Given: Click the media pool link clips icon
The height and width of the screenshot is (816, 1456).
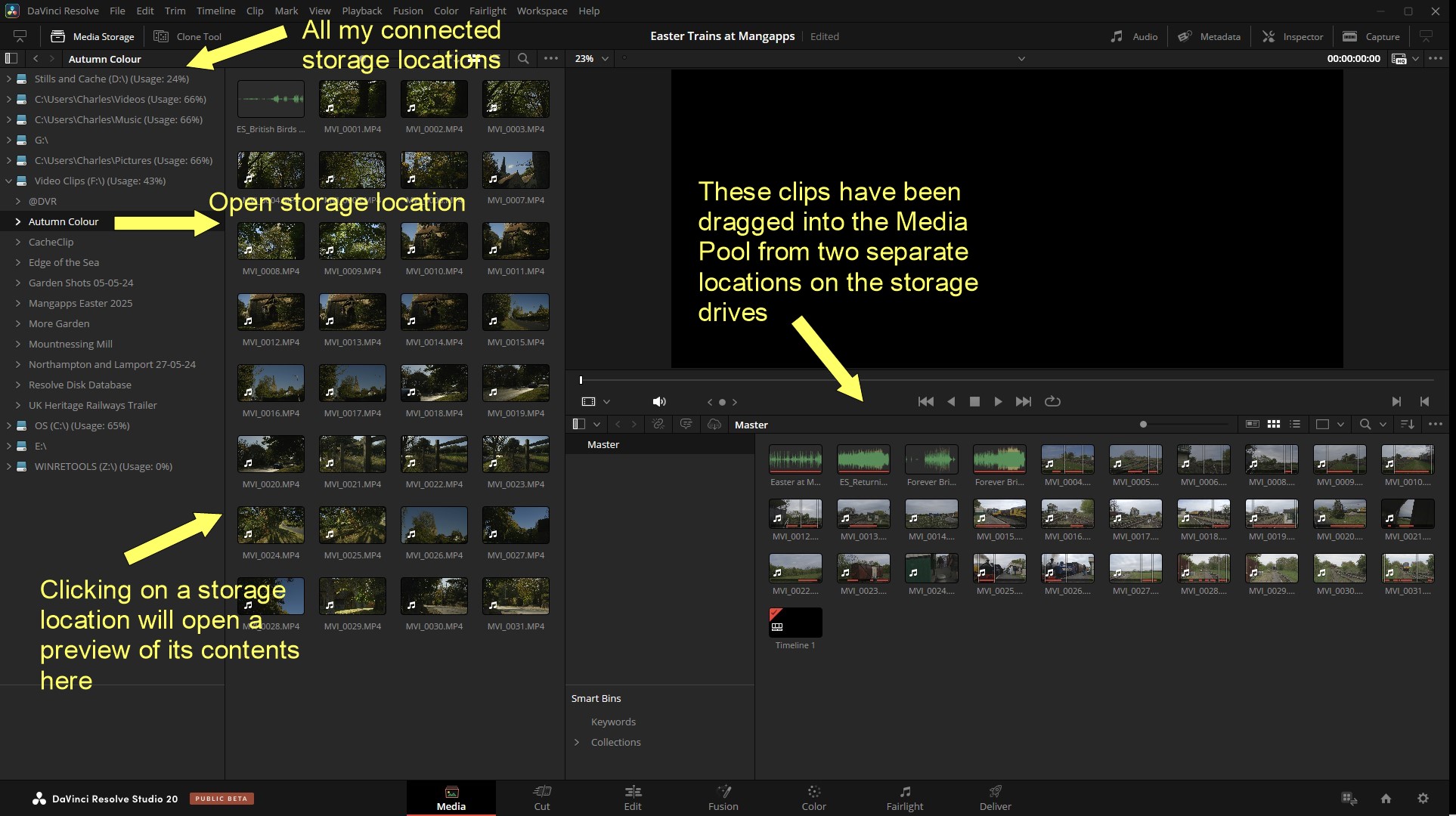Looking at the screenshot, I should [x=658, y=425].
